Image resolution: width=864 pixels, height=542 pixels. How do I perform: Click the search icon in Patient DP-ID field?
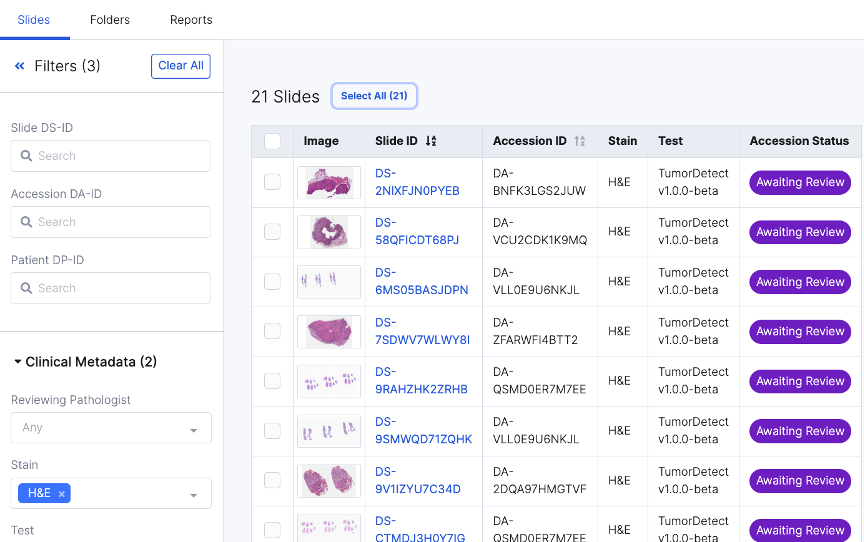[x=27, y=288]
